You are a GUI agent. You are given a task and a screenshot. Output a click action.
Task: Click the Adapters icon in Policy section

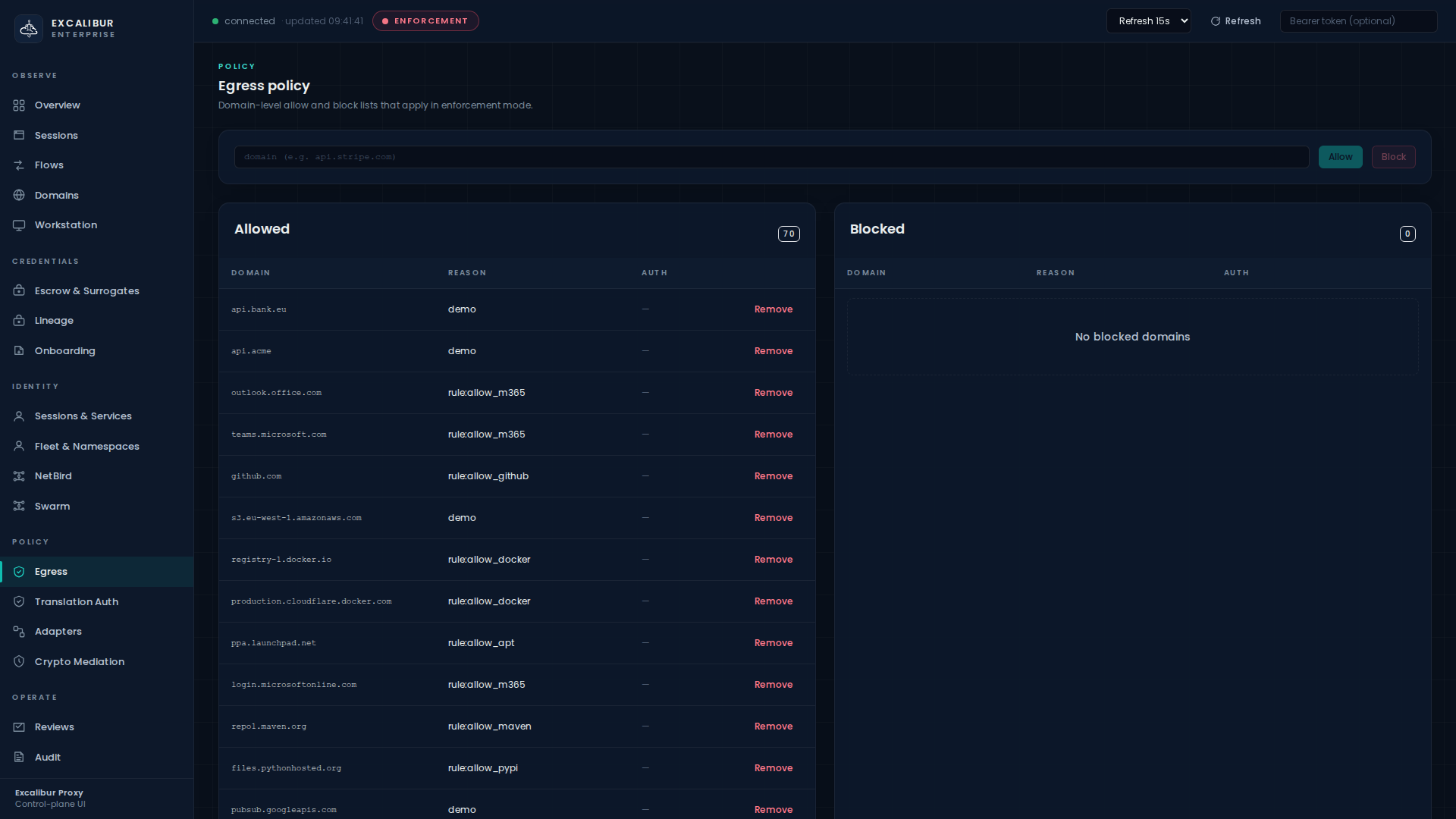click(x=19, y=632)
